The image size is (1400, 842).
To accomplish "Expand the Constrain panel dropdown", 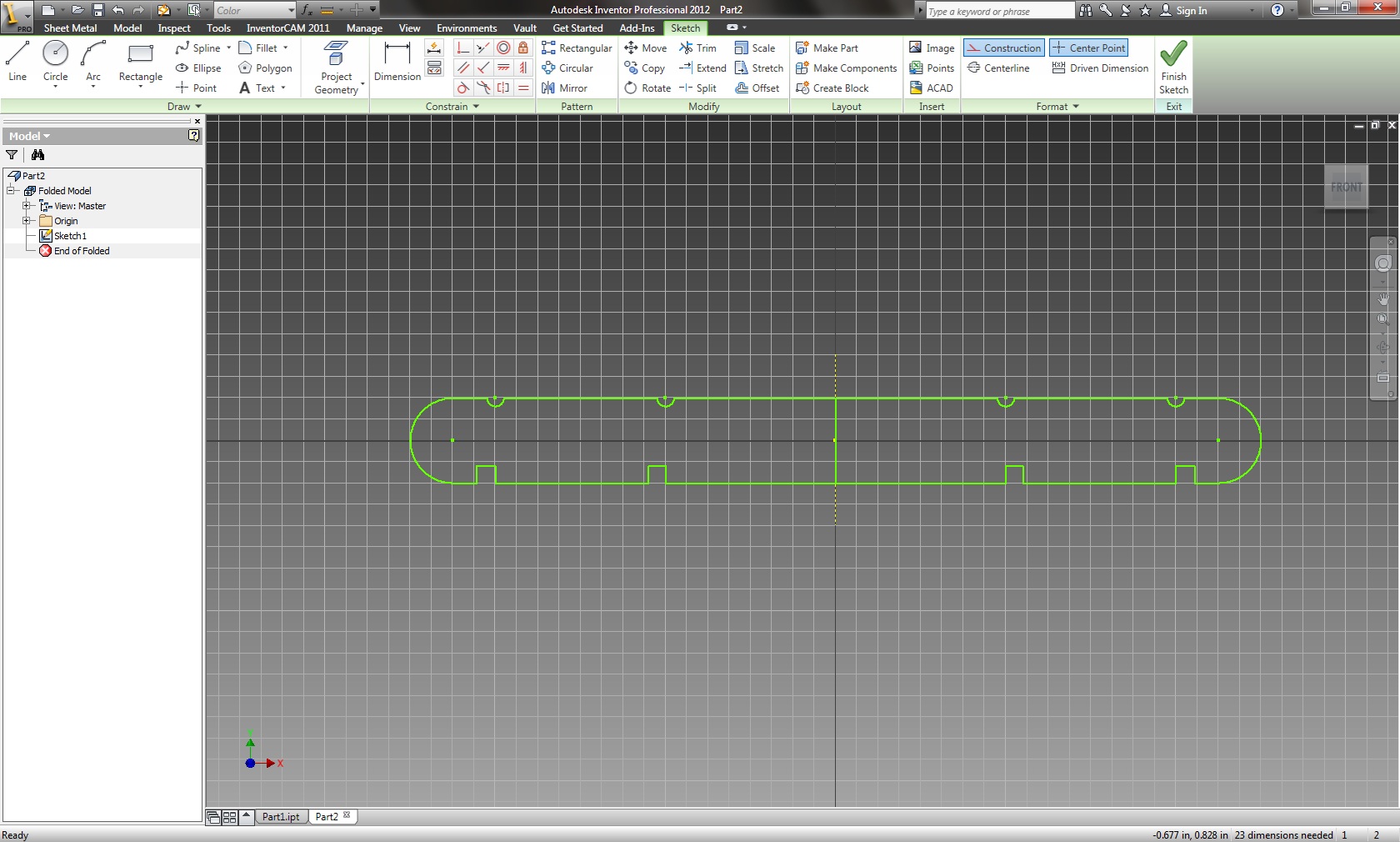I will (452, 107).
